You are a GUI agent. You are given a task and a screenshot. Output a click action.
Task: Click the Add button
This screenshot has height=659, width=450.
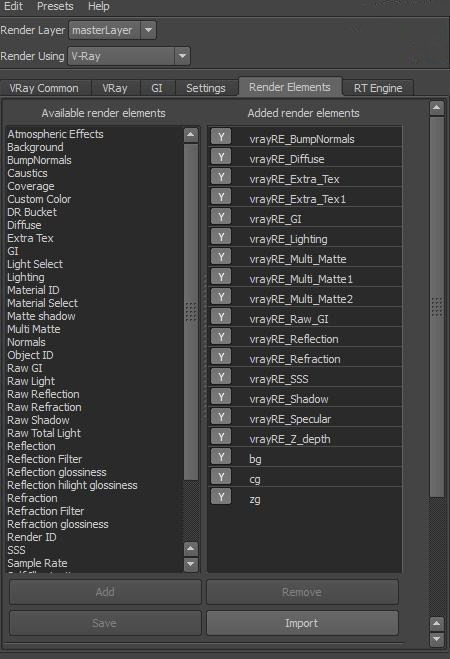pos(105,592)
